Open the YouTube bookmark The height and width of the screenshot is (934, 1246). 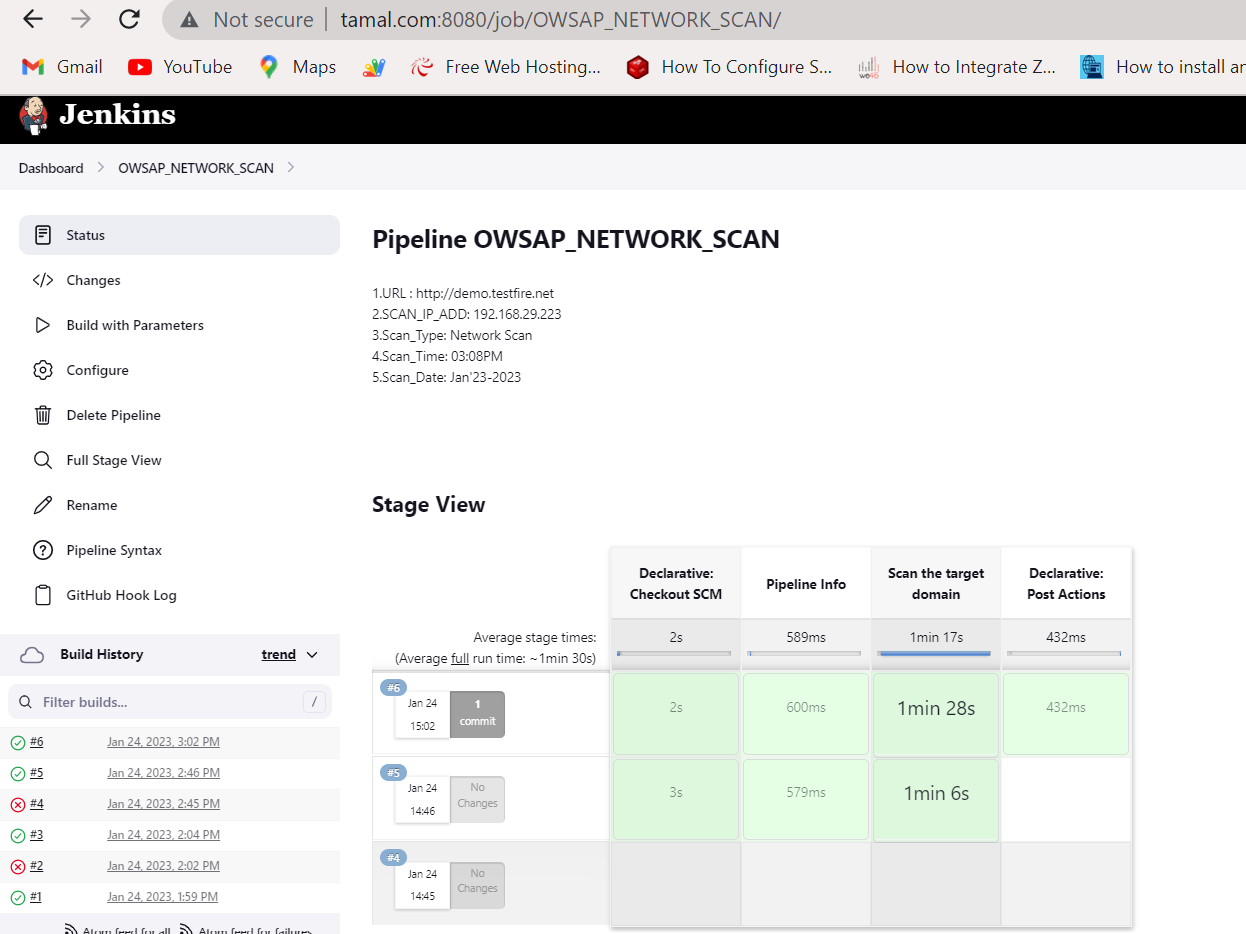click(x=180, y=67)
